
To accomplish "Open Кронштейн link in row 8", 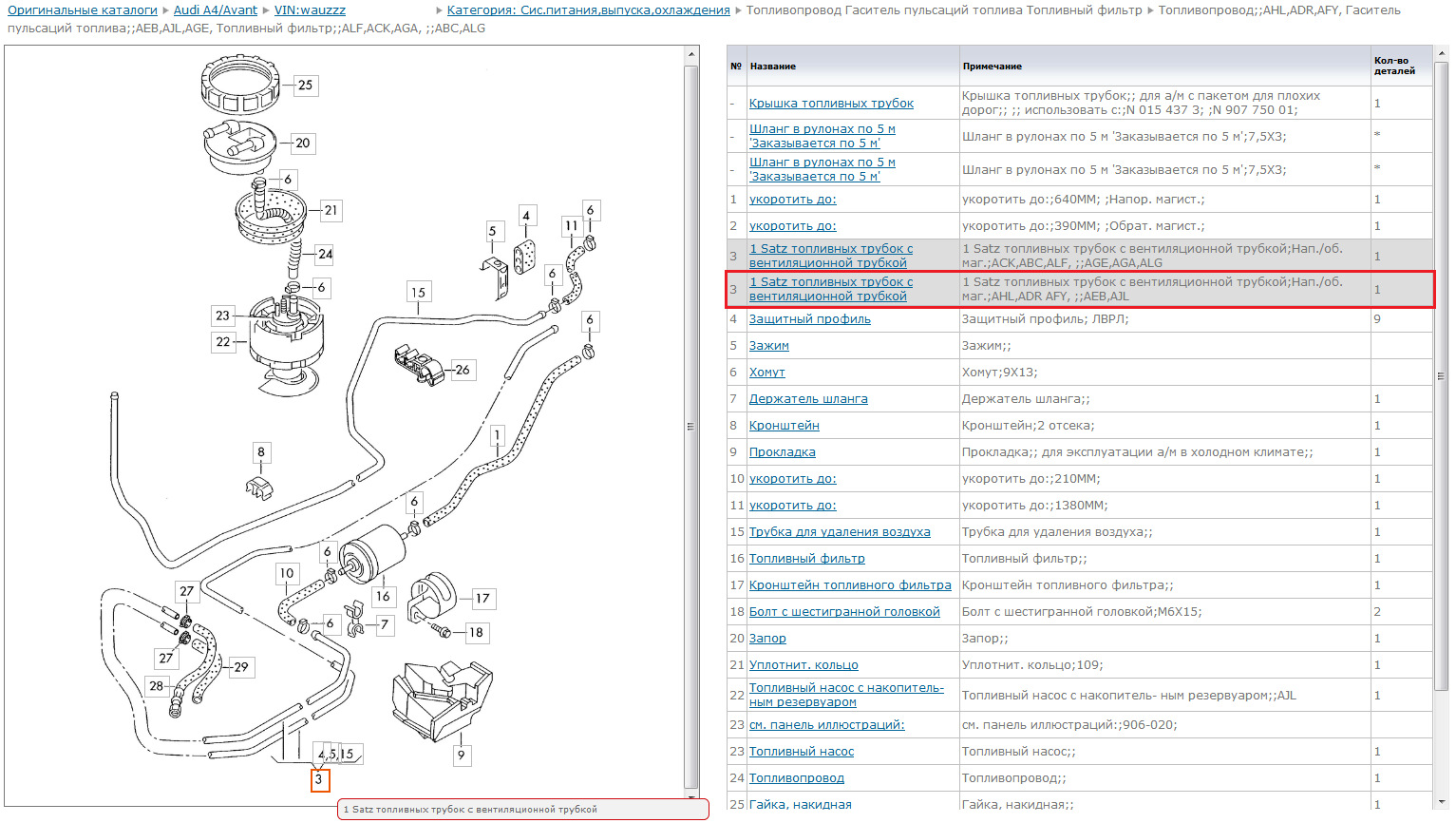I will click(x=784, y=426).
